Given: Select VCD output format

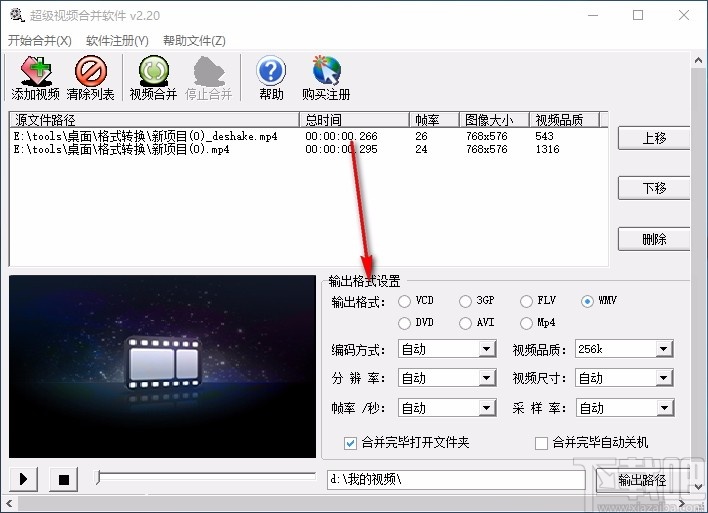Looking at the screenshot, I should 404,301.
